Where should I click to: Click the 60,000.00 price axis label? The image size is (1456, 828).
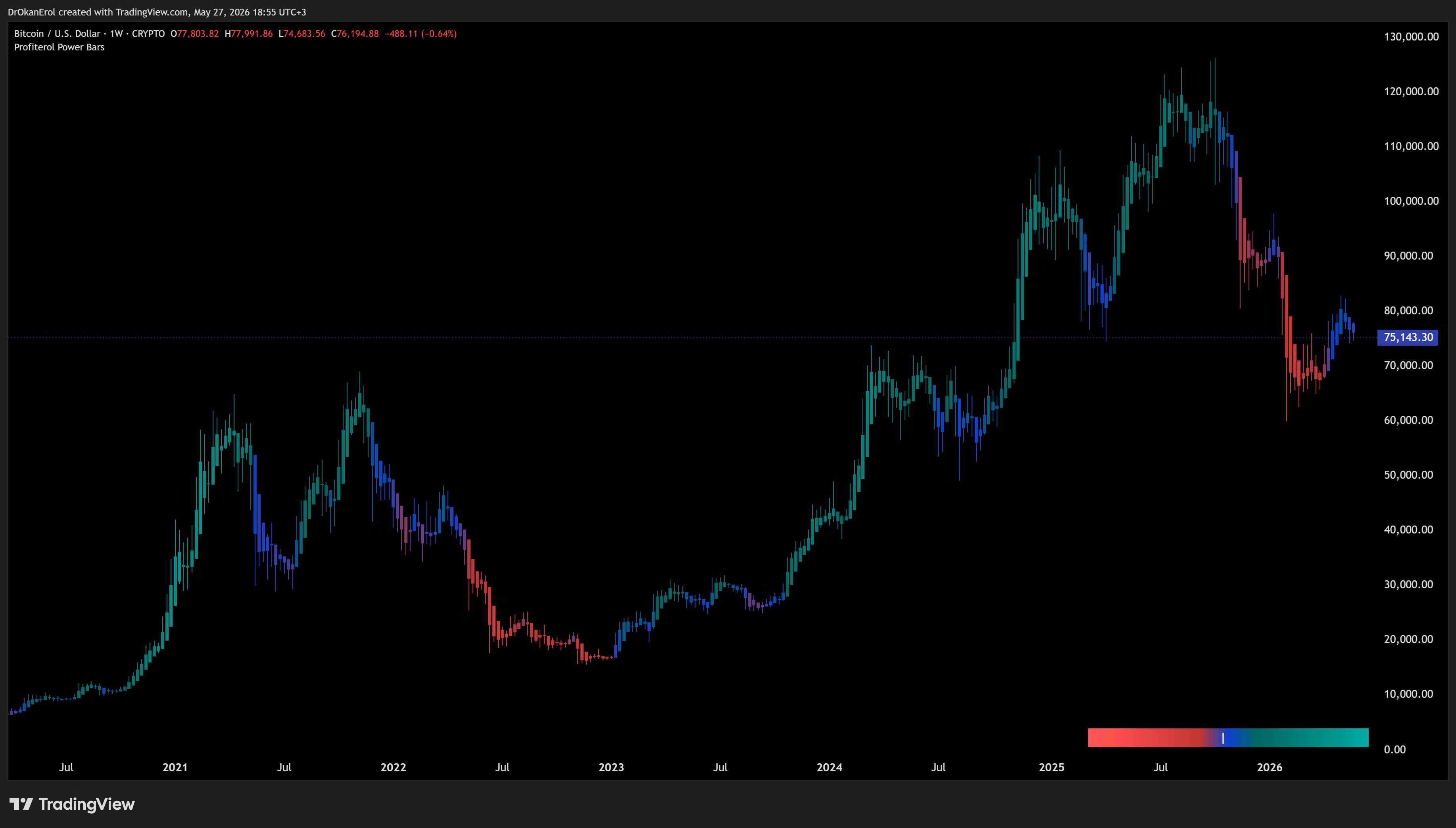1408,420
